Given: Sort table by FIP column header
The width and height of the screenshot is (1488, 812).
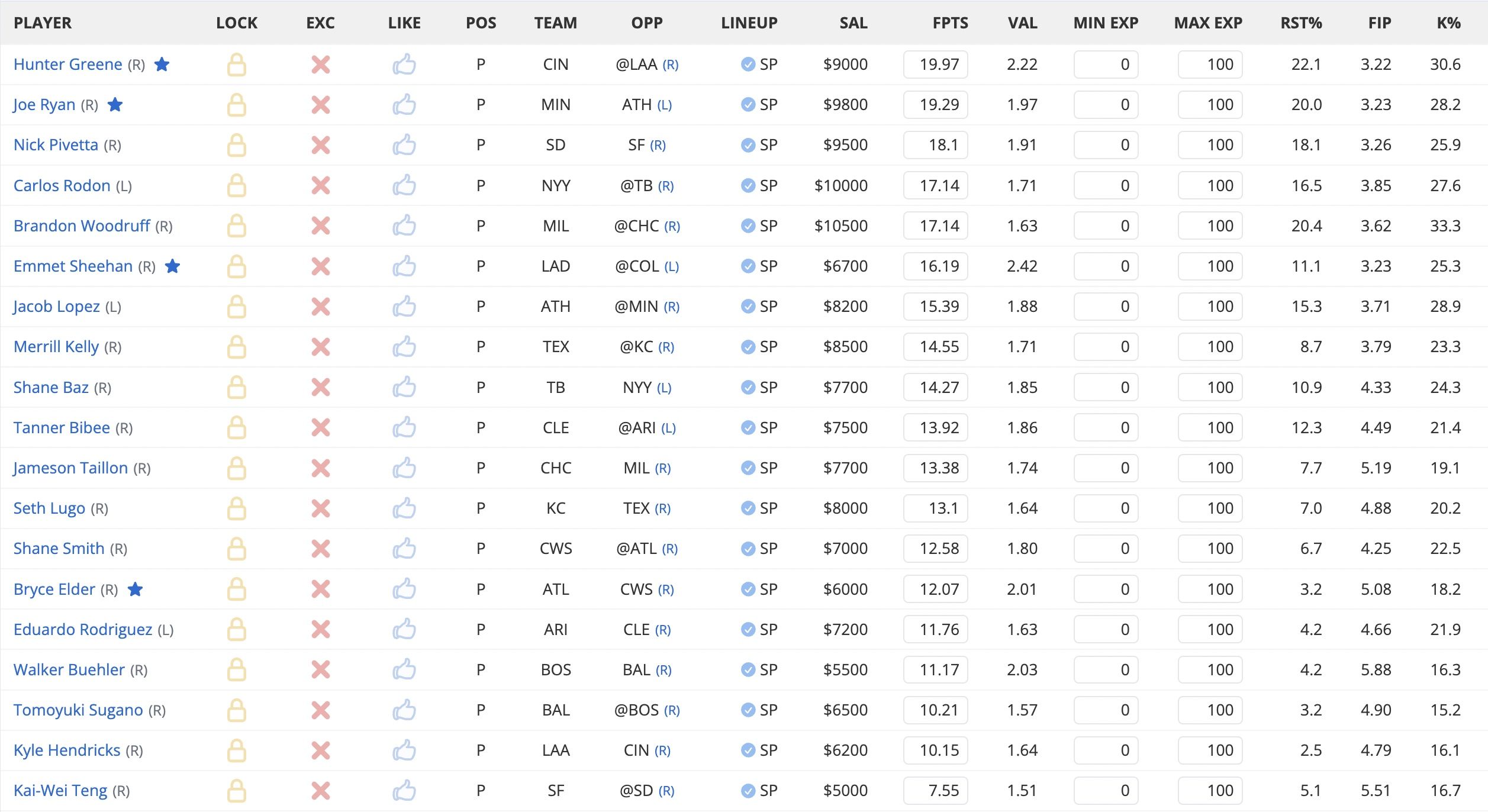Looking at the screenshot, I should tap(1380, 23).
